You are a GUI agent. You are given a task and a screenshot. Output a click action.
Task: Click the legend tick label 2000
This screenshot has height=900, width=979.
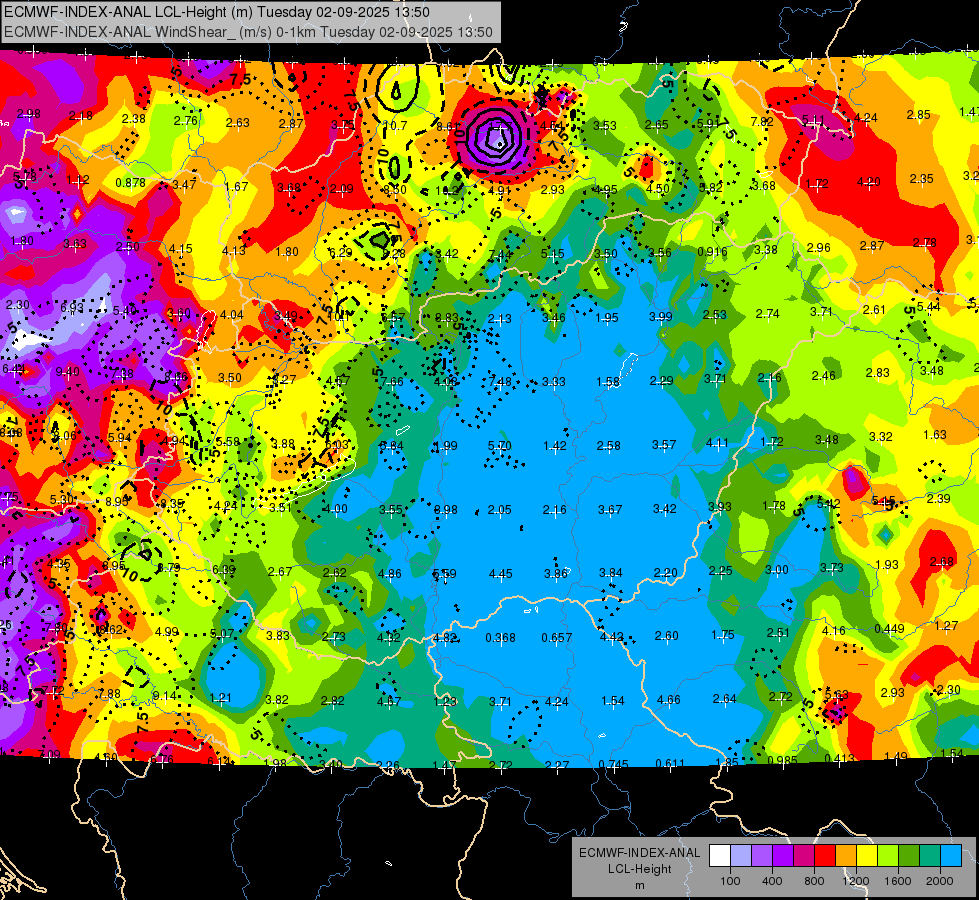(x=940, y=881)
